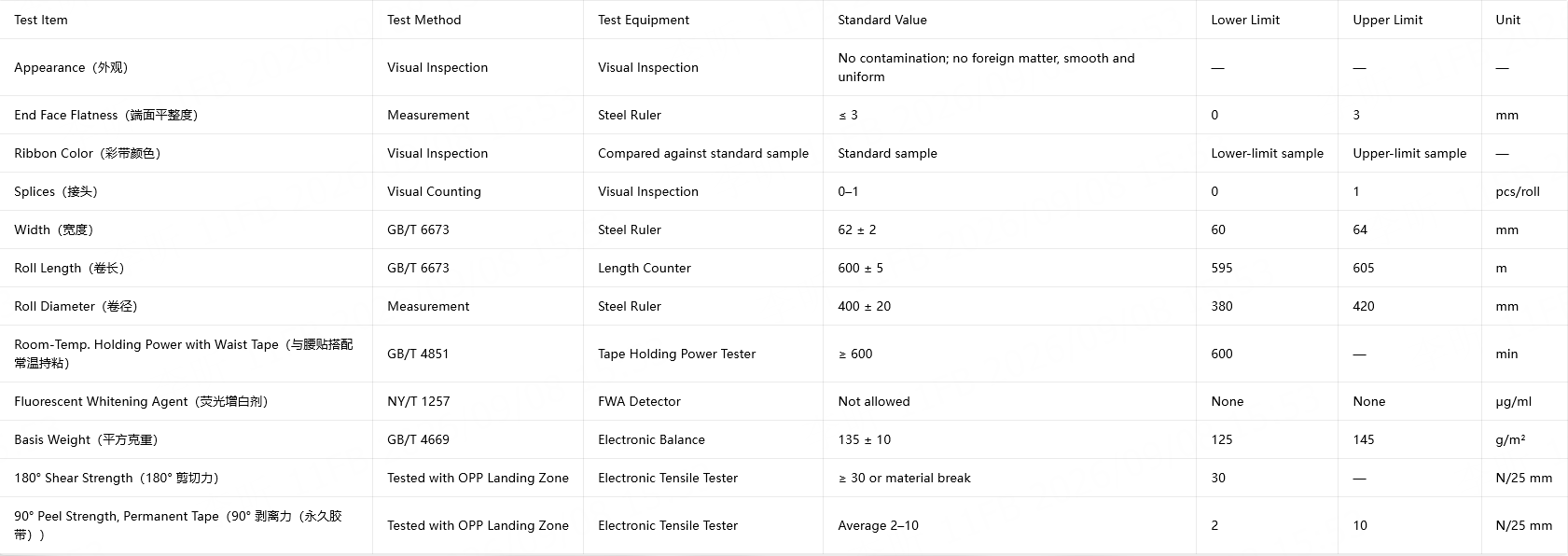Click the Length Counter equipment cell
Image resolution: width=1568 pixels, height=556 pixels.
pyautogui.click(x=703, y=268)
